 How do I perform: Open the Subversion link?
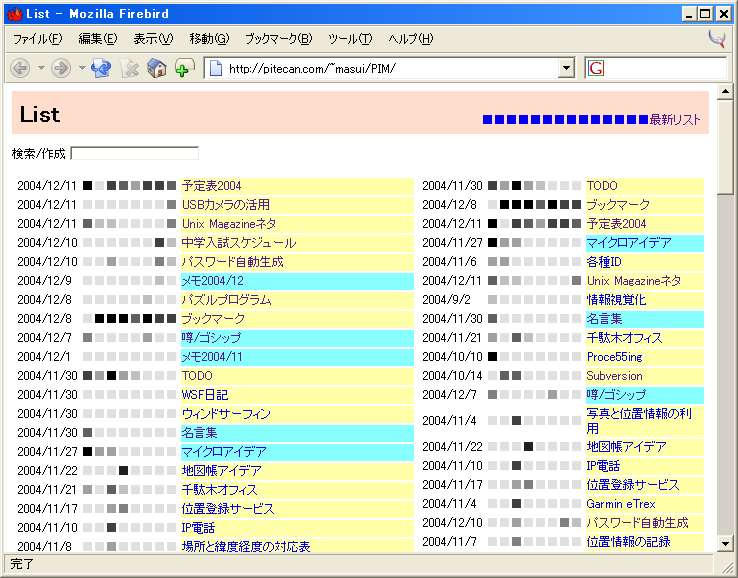(614, 376)
